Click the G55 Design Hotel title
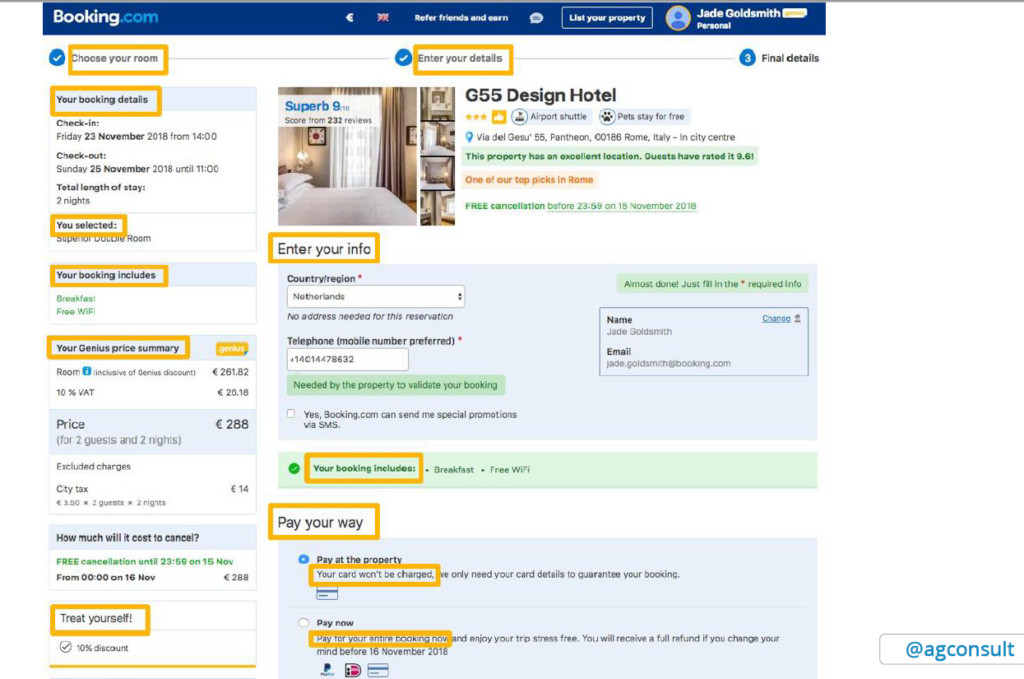The image size is (1024, 679). [540, 95]
